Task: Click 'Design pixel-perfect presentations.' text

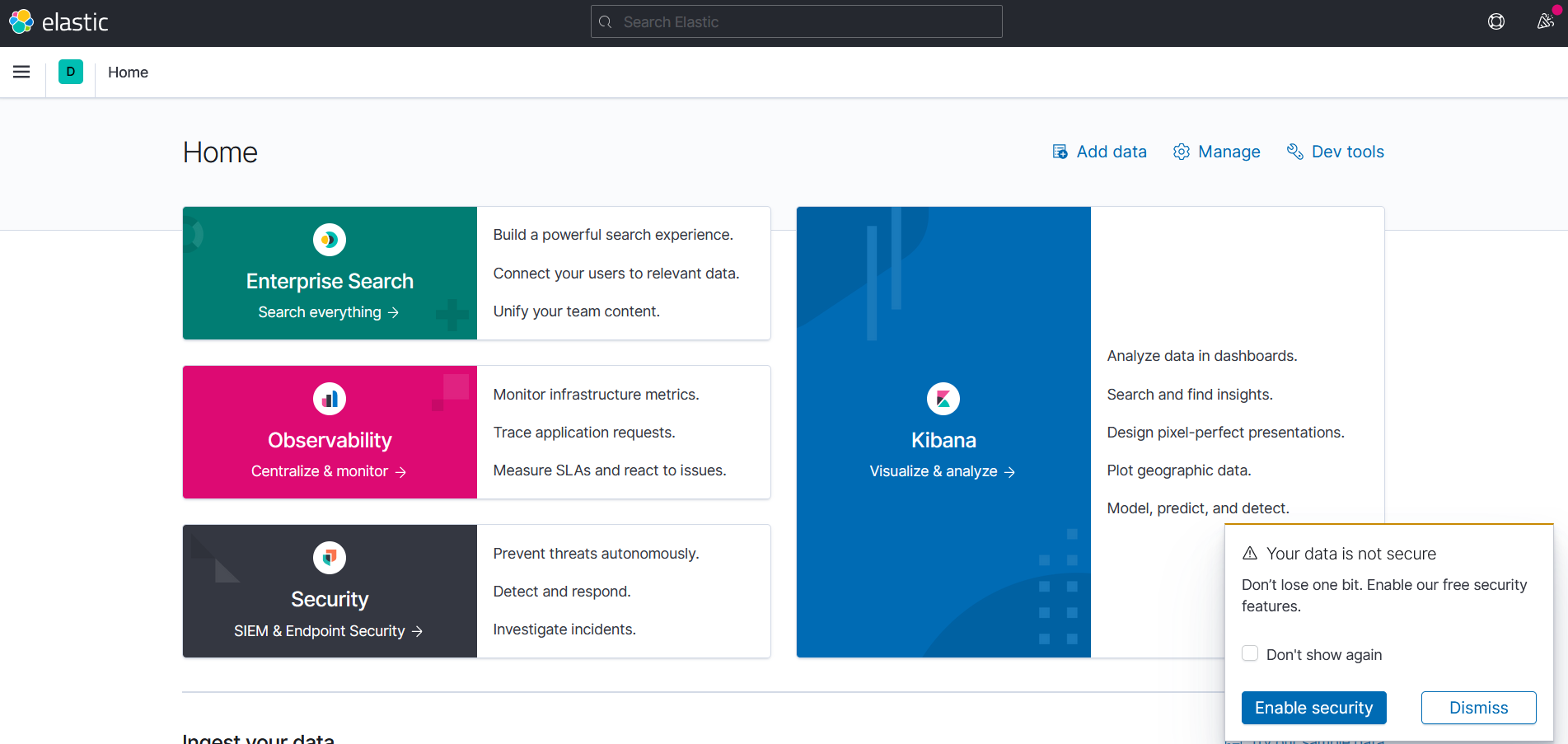Action: [1225, 433]
